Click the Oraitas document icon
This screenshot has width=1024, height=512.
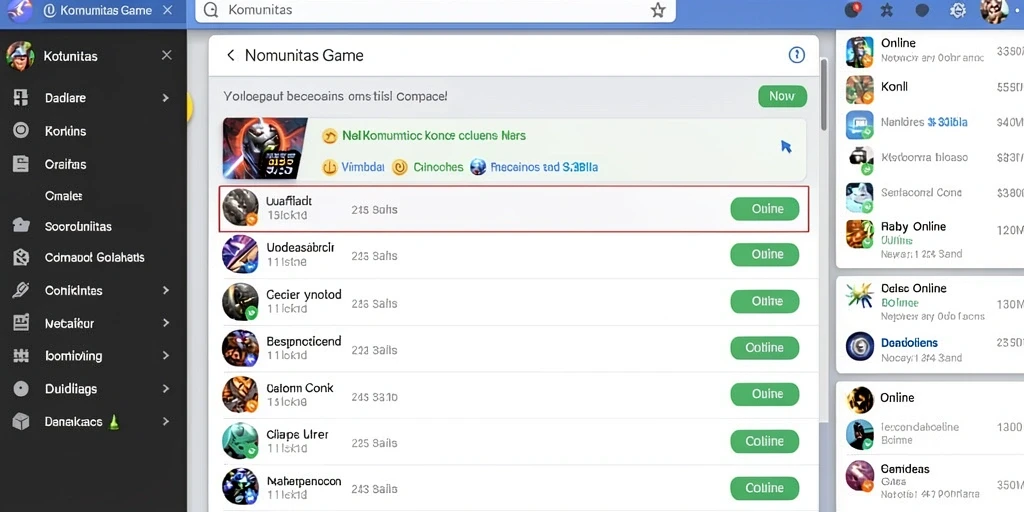coord(21,164)
